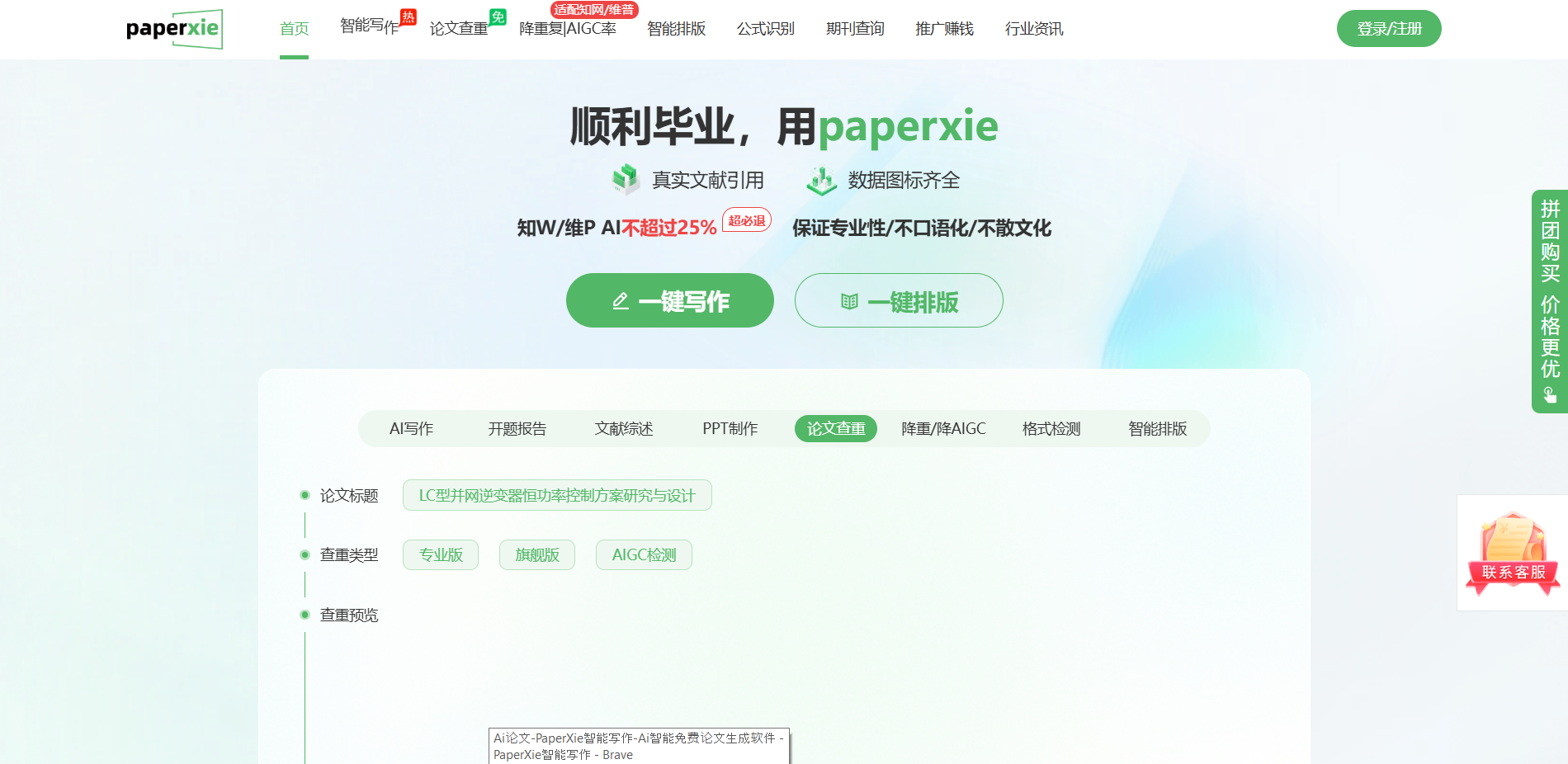Click the hand pointer icon on group-buy banner

(1550, 395)
